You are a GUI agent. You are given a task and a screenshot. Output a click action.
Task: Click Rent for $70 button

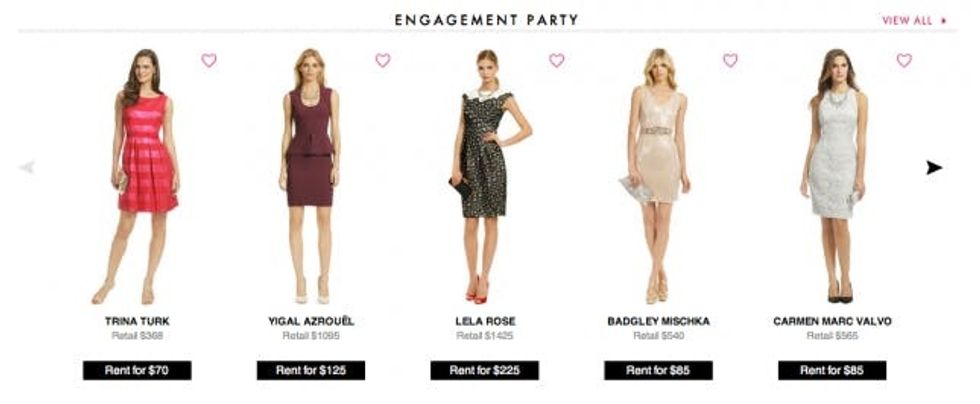point(137,370)
